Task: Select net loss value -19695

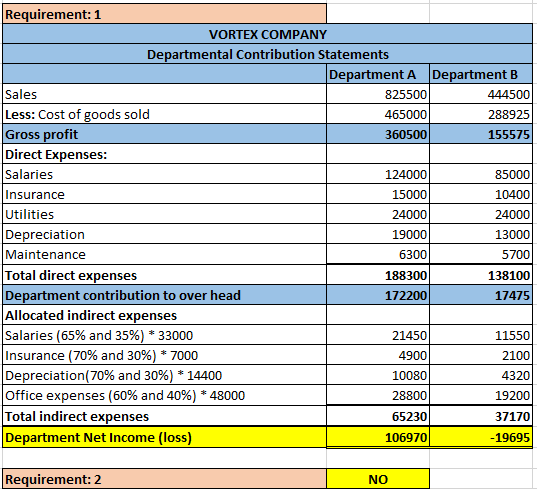Action: point(481,437)
